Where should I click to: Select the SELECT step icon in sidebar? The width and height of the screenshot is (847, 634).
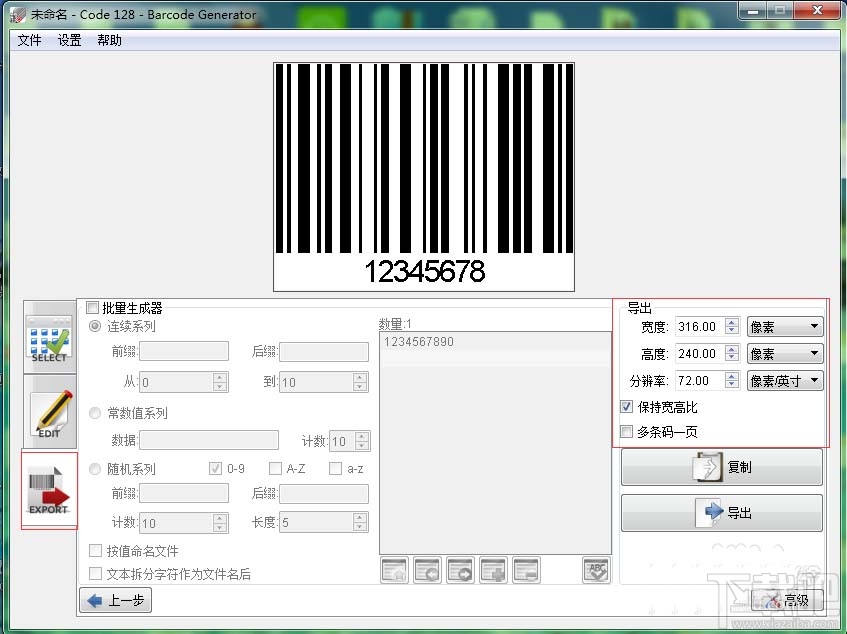(49, 338)
